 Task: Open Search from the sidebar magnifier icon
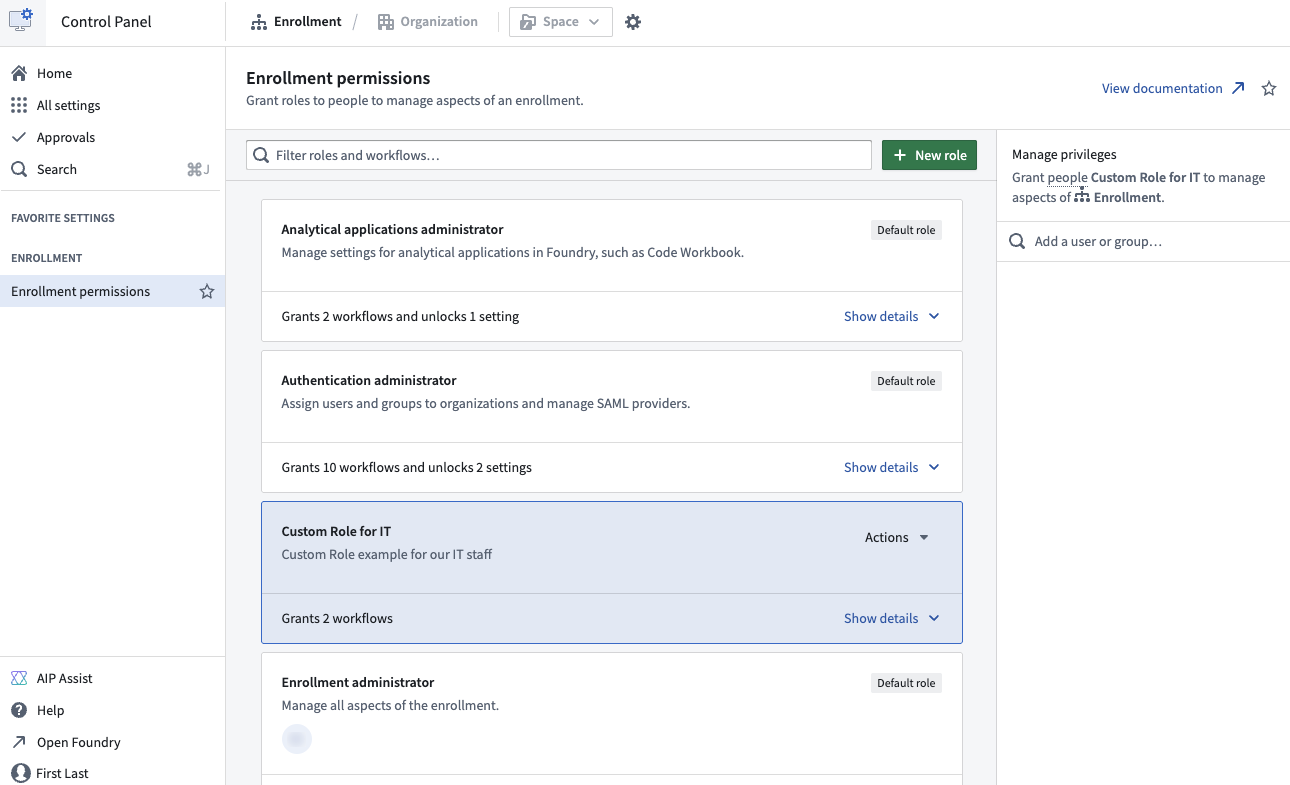coord(18,168)
